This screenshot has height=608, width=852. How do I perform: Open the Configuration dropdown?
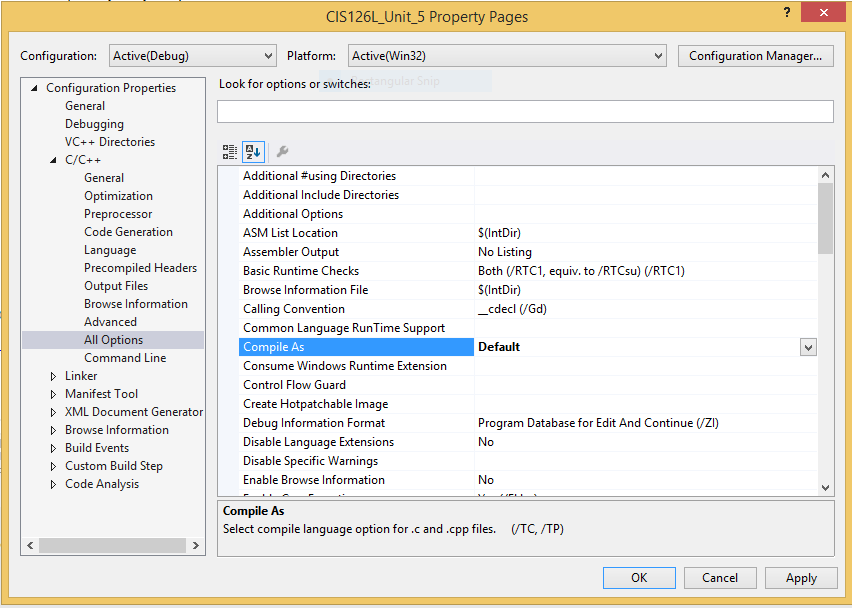(x=193, y=56)
